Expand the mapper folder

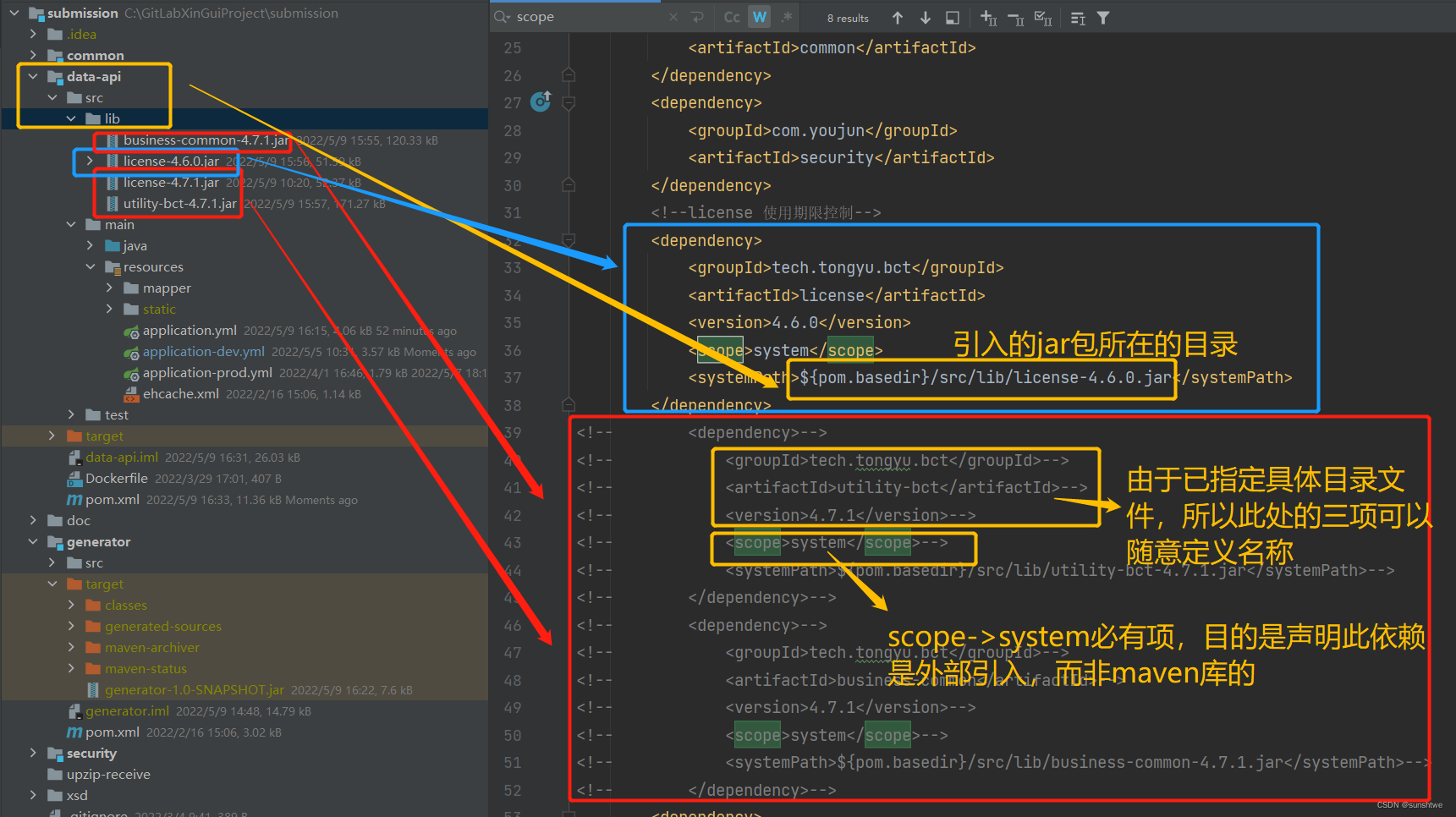tap(109, 288)
